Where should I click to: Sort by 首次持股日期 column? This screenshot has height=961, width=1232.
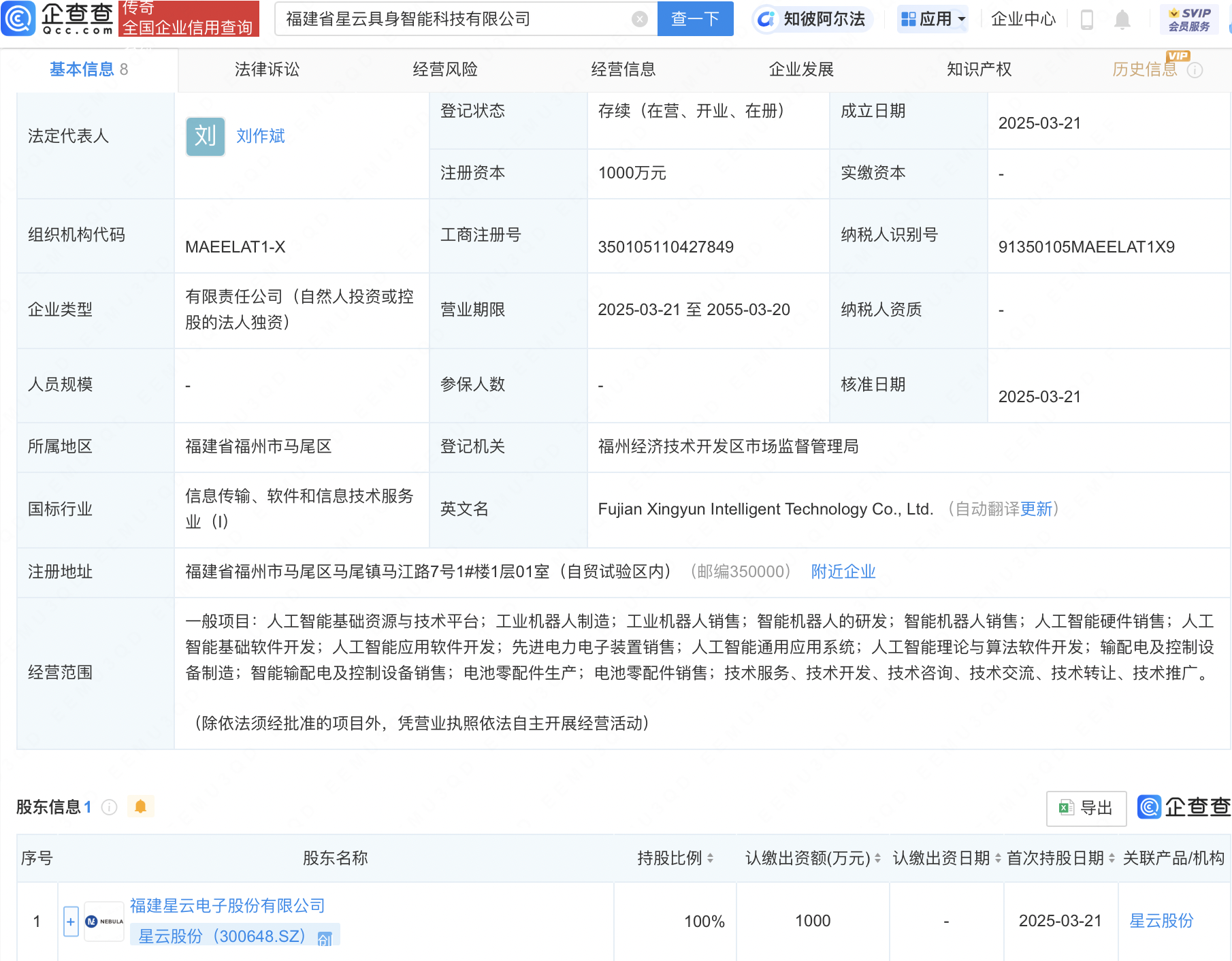[1112, 858]
